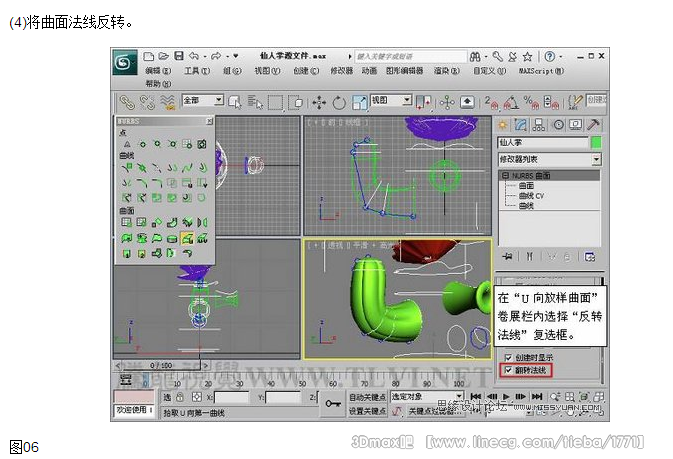
Task: Click the Play Animation button
Action: [x=506, y=396]
